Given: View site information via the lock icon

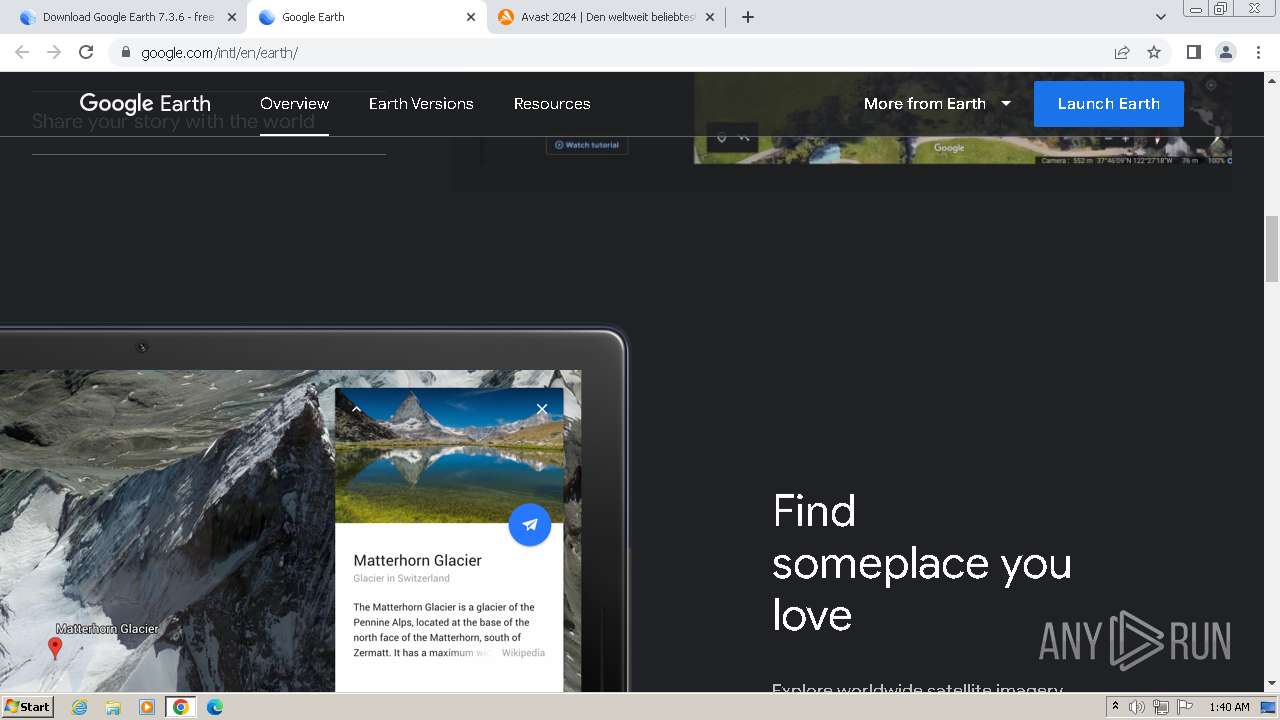Looking at the screenshot, I should tap(125, 52).
